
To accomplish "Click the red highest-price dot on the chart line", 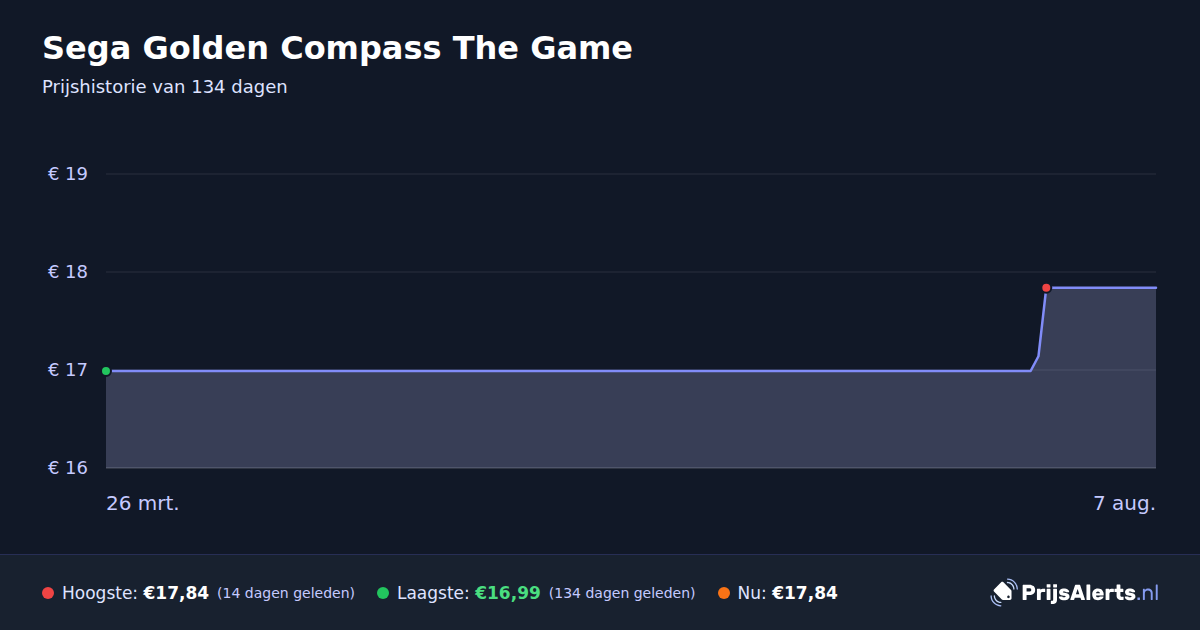I will click(1046, 288).
